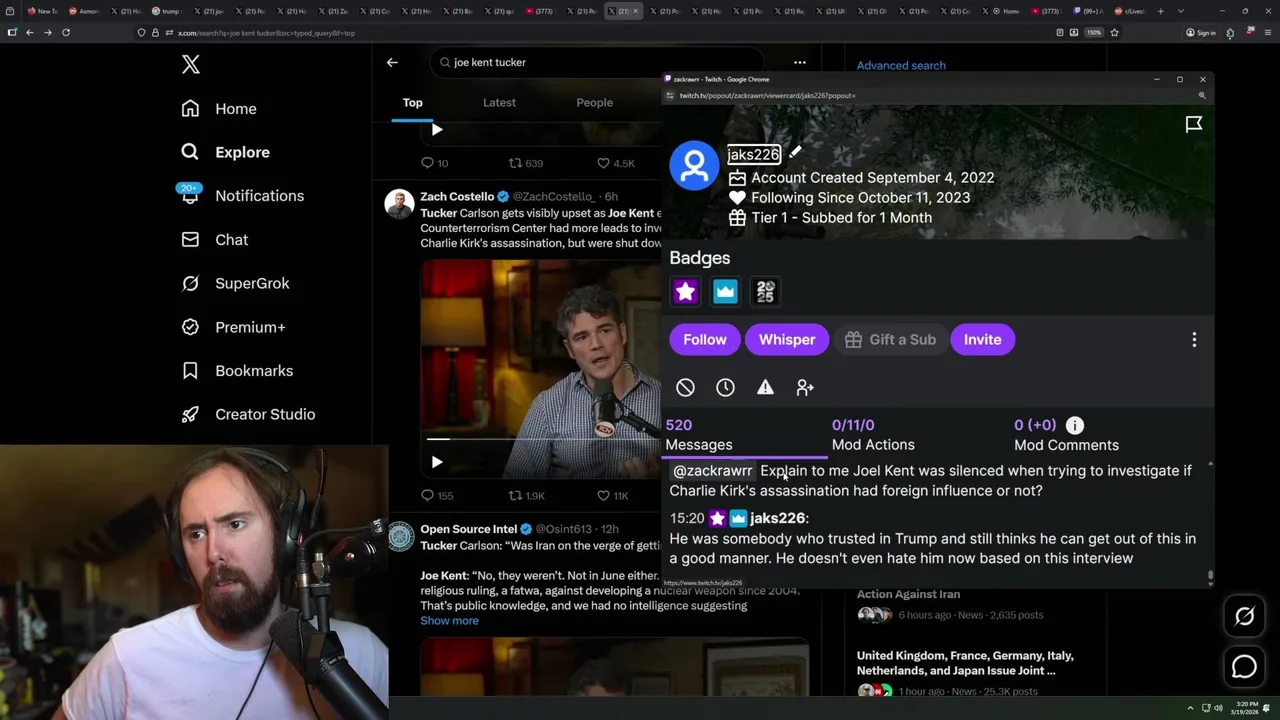Viewport: 1280px width, 720px height.
Task: Click the 2025 badge
Action: click(765, 291)
